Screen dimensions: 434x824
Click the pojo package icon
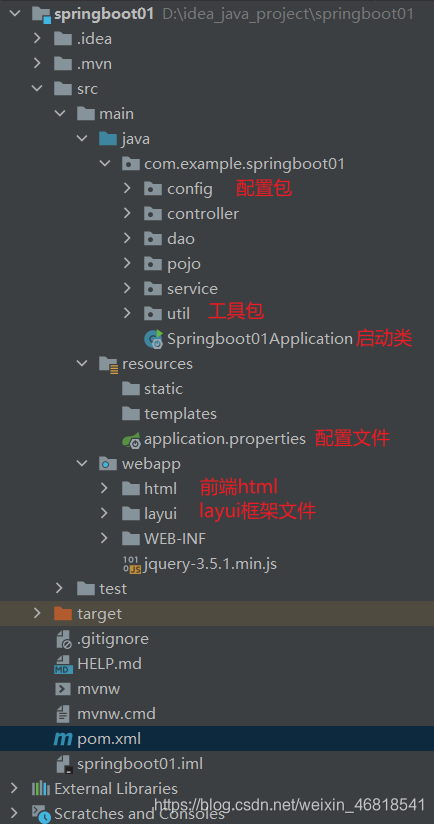(153, 264)
